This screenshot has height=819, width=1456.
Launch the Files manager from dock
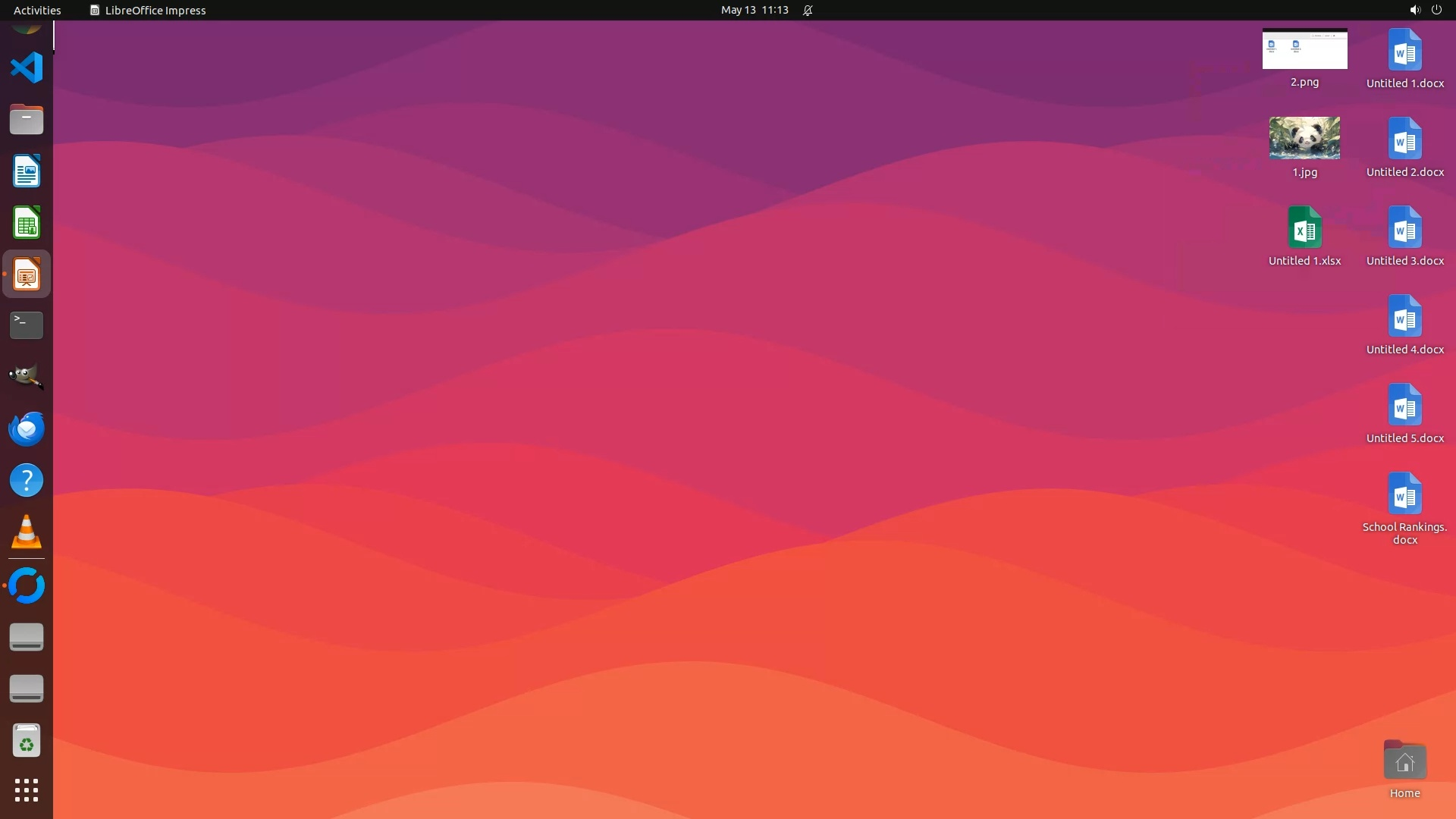pyautogui.click(x=27, y=119)
